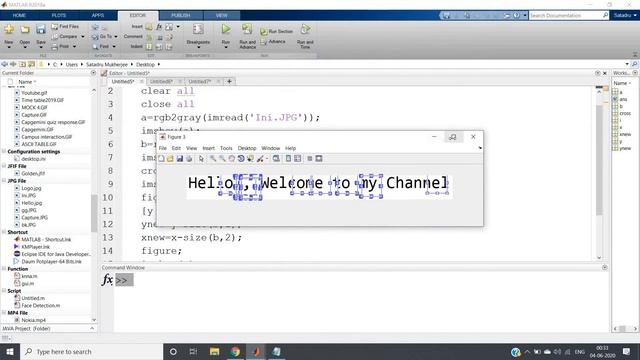Viewport: 640px width, 360px height.
Task: Click the Advance button
Action: 273,42
